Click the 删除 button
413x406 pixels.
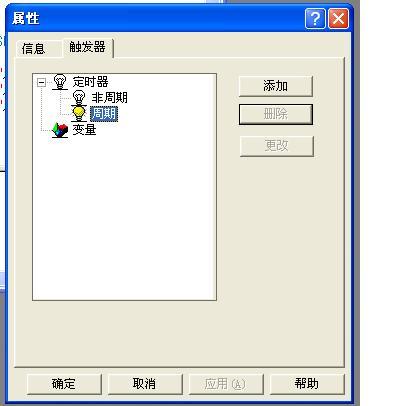276,114
